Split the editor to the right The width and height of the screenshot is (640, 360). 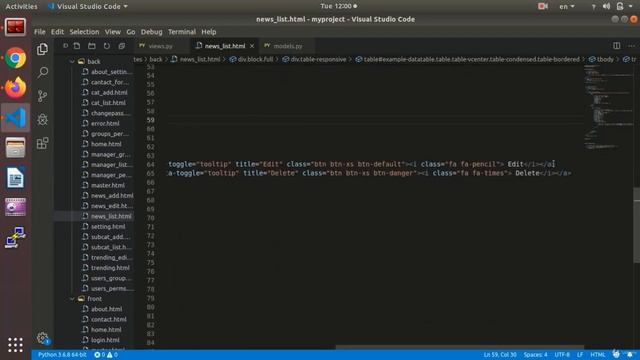(616, 46)
